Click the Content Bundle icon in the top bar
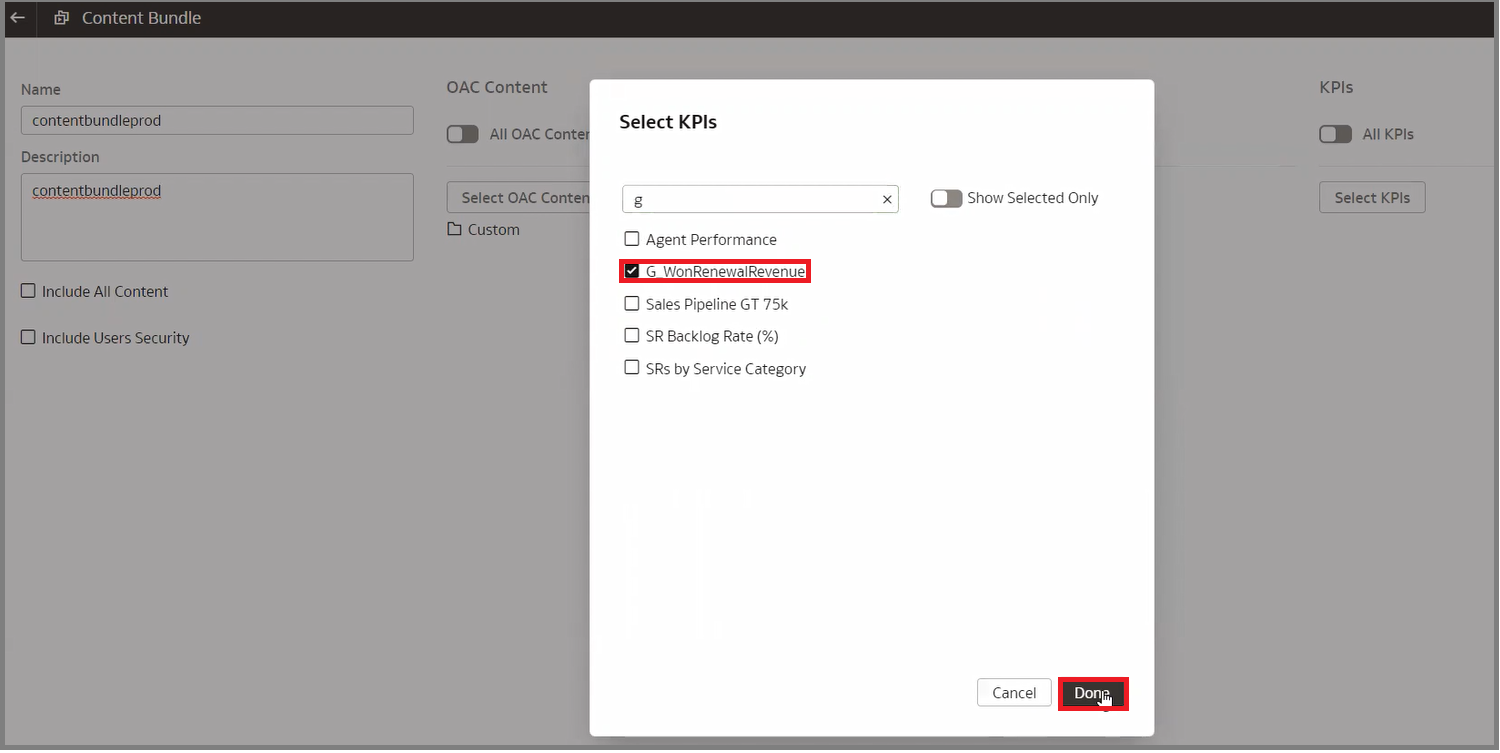Viewport: 1500px width, 753px height. [x=60, y=18]
